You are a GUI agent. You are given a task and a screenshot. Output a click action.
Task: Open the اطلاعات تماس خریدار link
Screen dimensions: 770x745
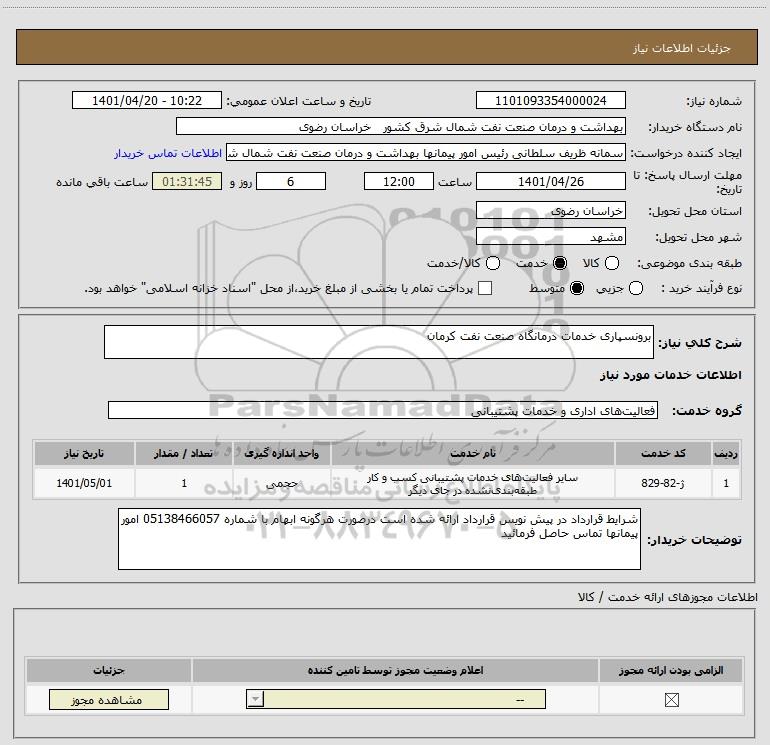pos(168,153)
